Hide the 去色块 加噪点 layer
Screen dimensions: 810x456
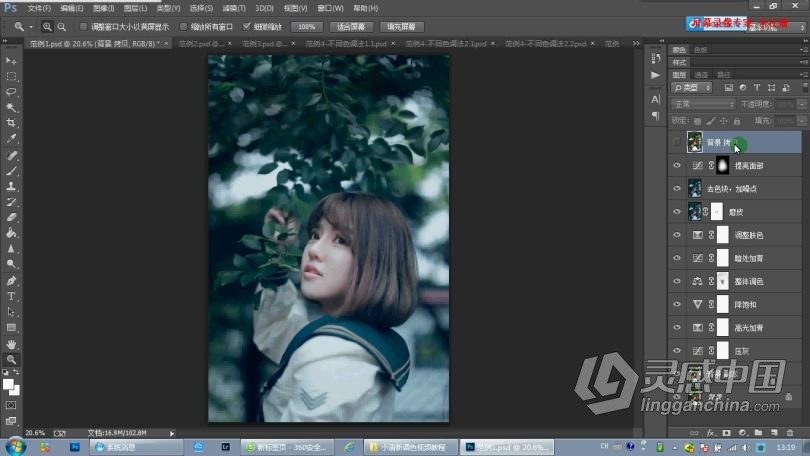click(677, 188)
